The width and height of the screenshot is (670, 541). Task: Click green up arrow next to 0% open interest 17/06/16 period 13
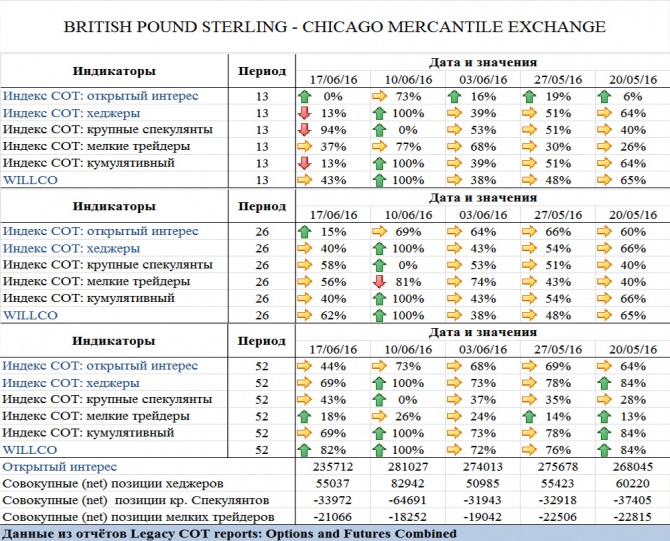pos(304,96)
